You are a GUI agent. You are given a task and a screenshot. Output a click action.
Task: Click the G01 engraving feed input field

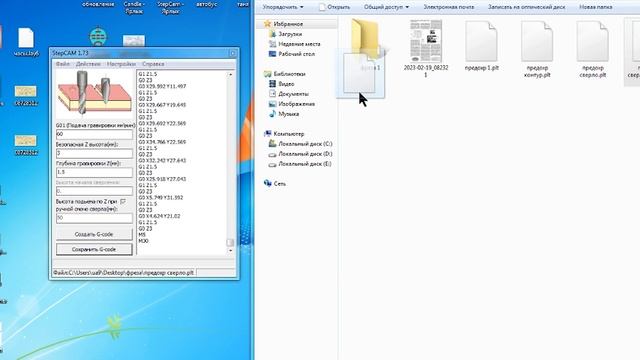[x=94, y=134]
